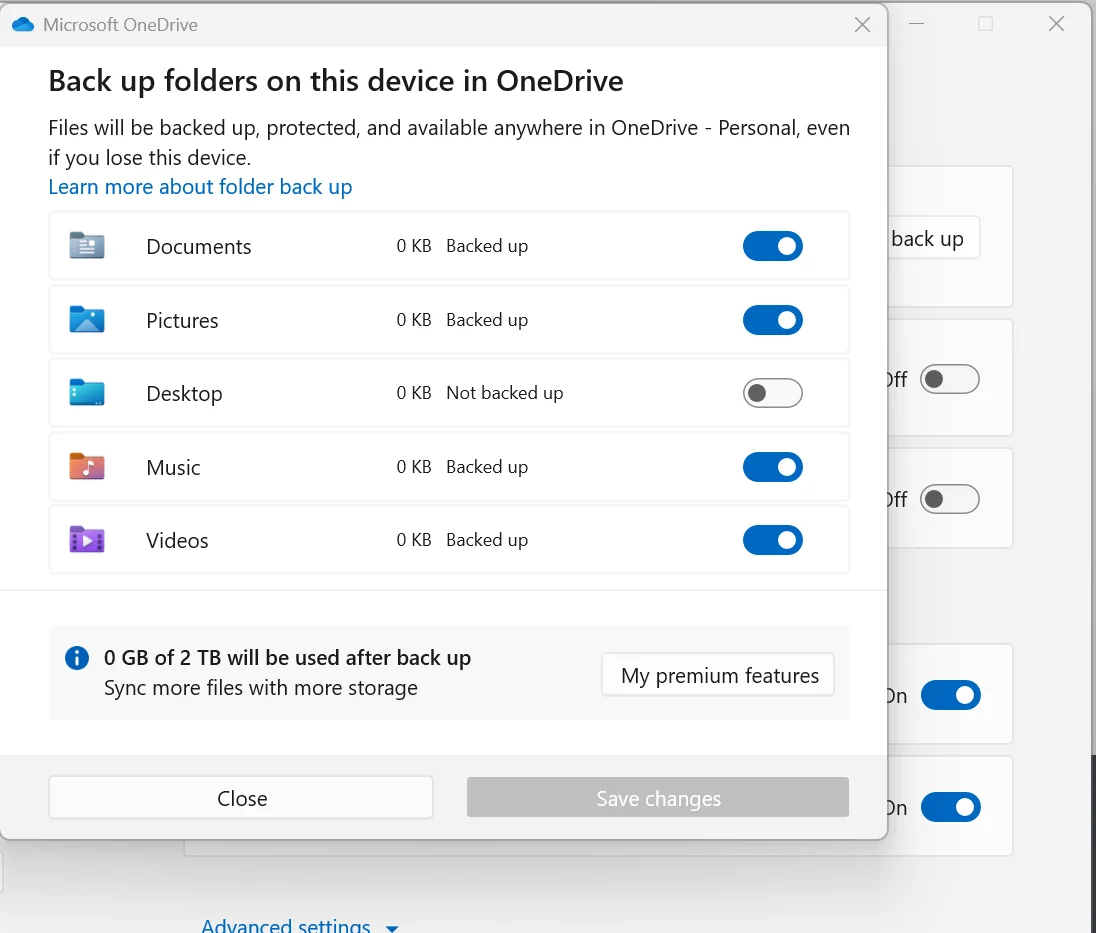Click the Pictures folder icon
The width and height of the screenshot is (1096, 933).
[87, 319]
